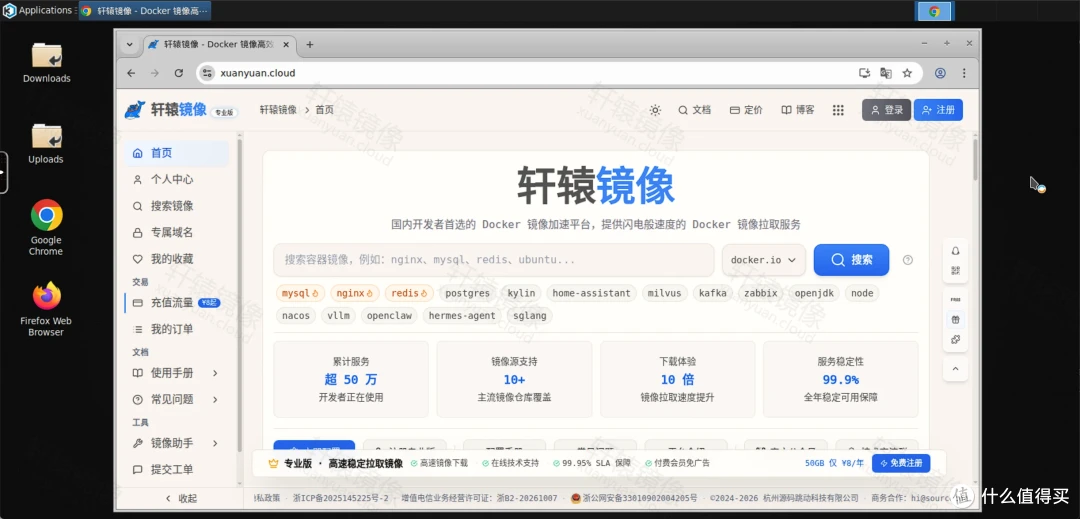Select the redis hot tag
The height and width of the screenshot is (519, 1080).
tap(409, 293)
